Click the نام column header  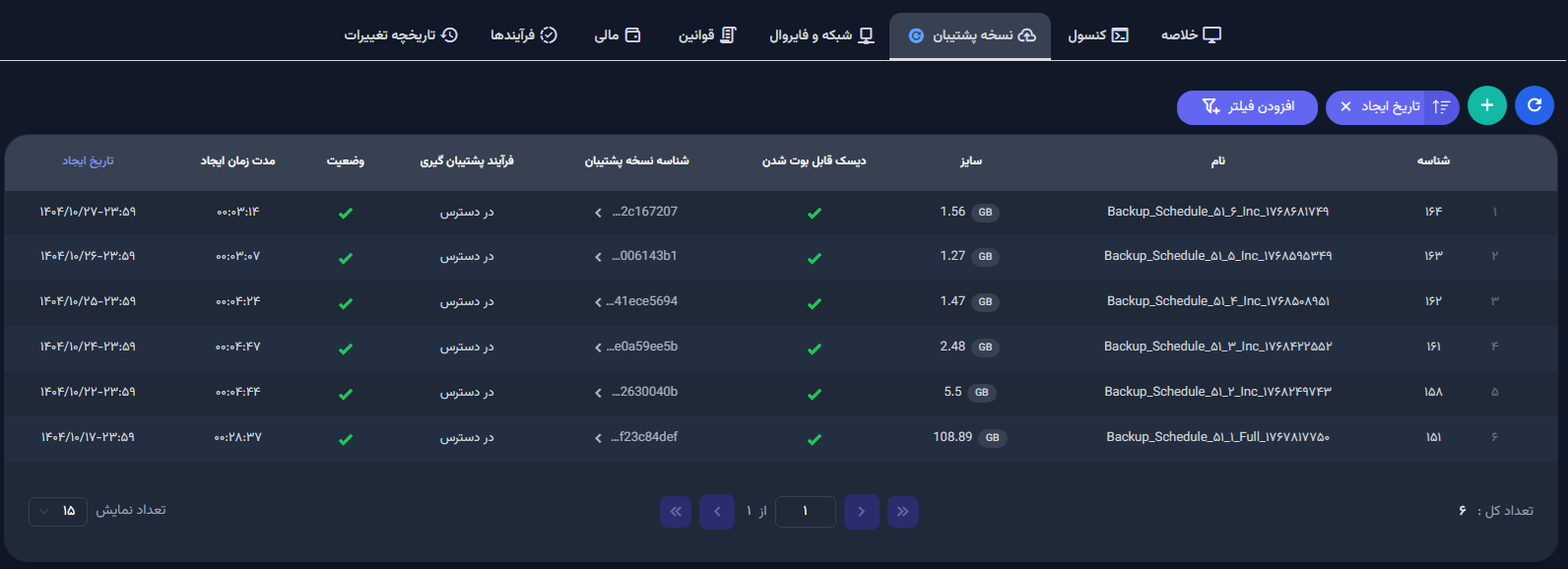(x=1218, y=160)
